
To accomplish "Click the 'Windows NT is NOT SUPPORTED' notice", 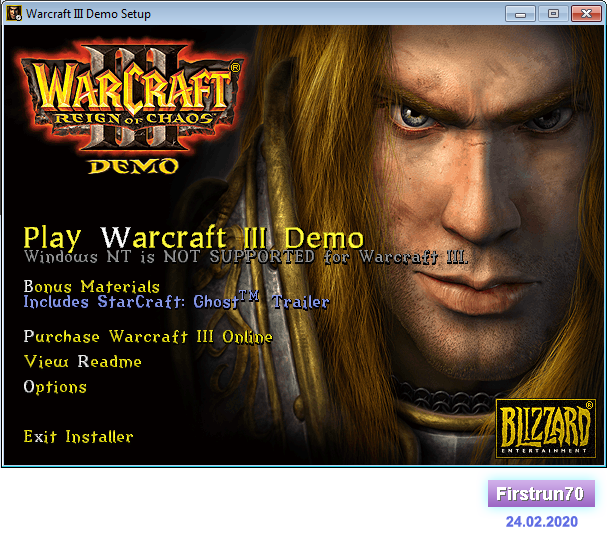I will [246, 257].
